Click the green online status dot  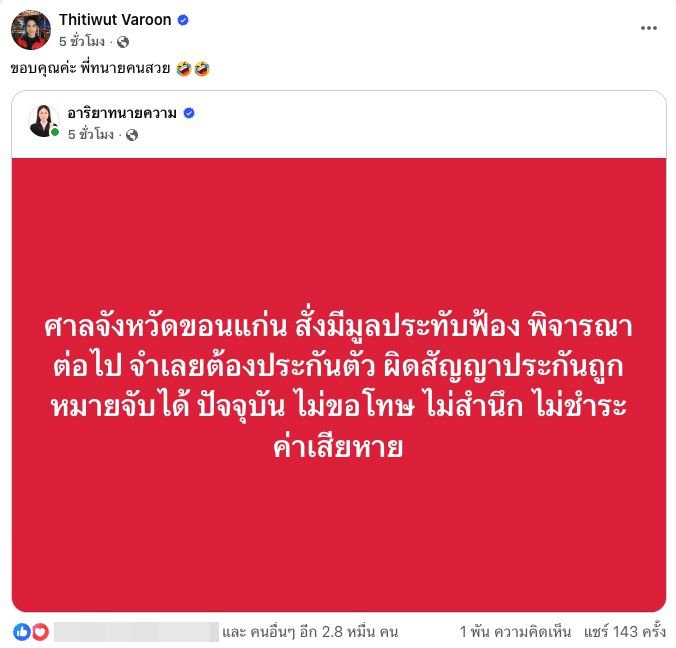tap(55, 132)
